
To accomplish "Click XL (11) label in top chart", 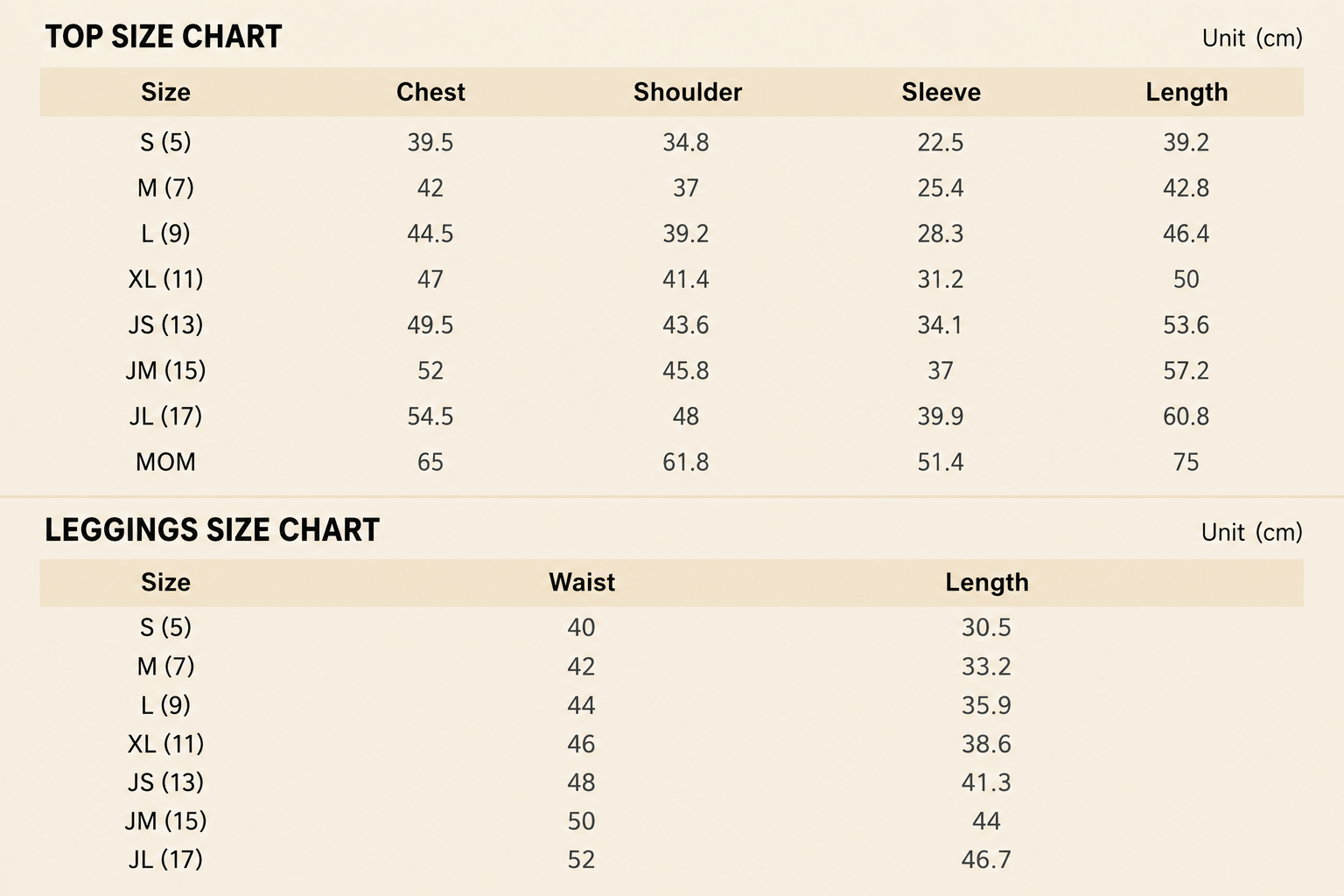I will pos(165,279).
